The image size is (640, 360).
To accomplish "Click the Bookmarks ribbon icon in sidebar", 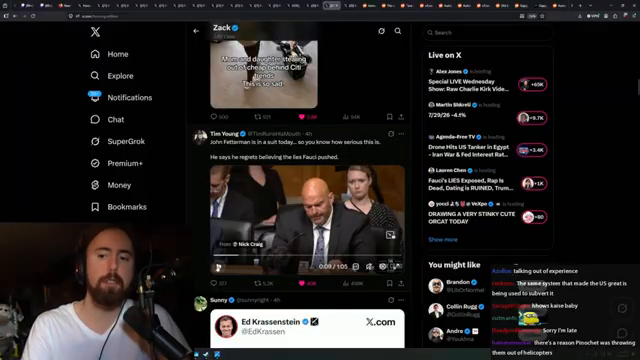I will (95, 207).
